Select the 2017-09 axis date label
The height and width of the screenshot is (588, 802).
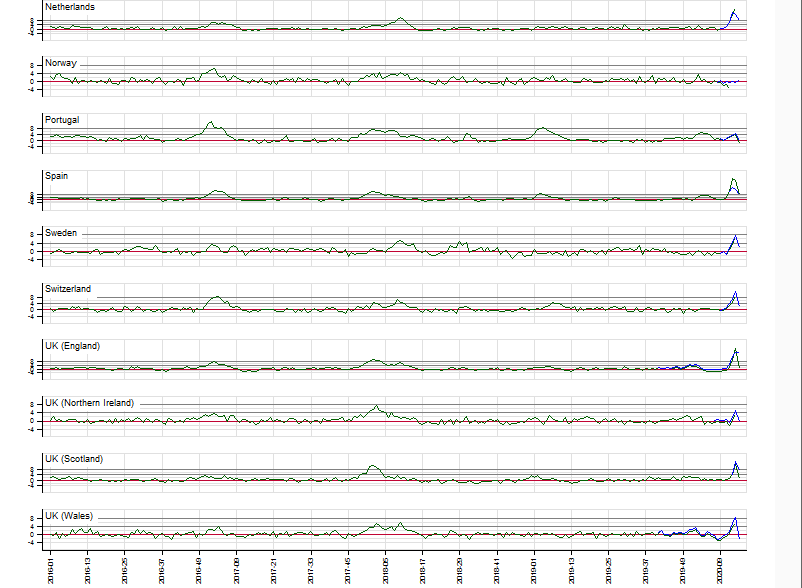(x=237, y=564)
